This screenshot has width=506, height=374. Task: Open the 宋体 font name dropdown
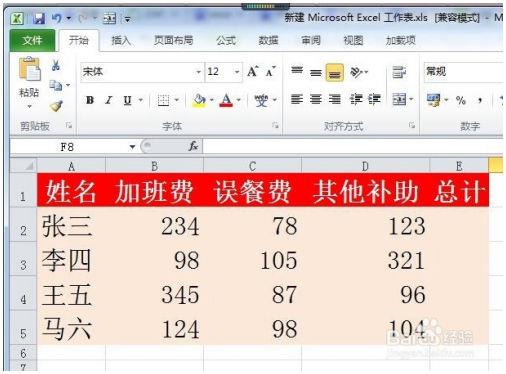coord(198,72)
